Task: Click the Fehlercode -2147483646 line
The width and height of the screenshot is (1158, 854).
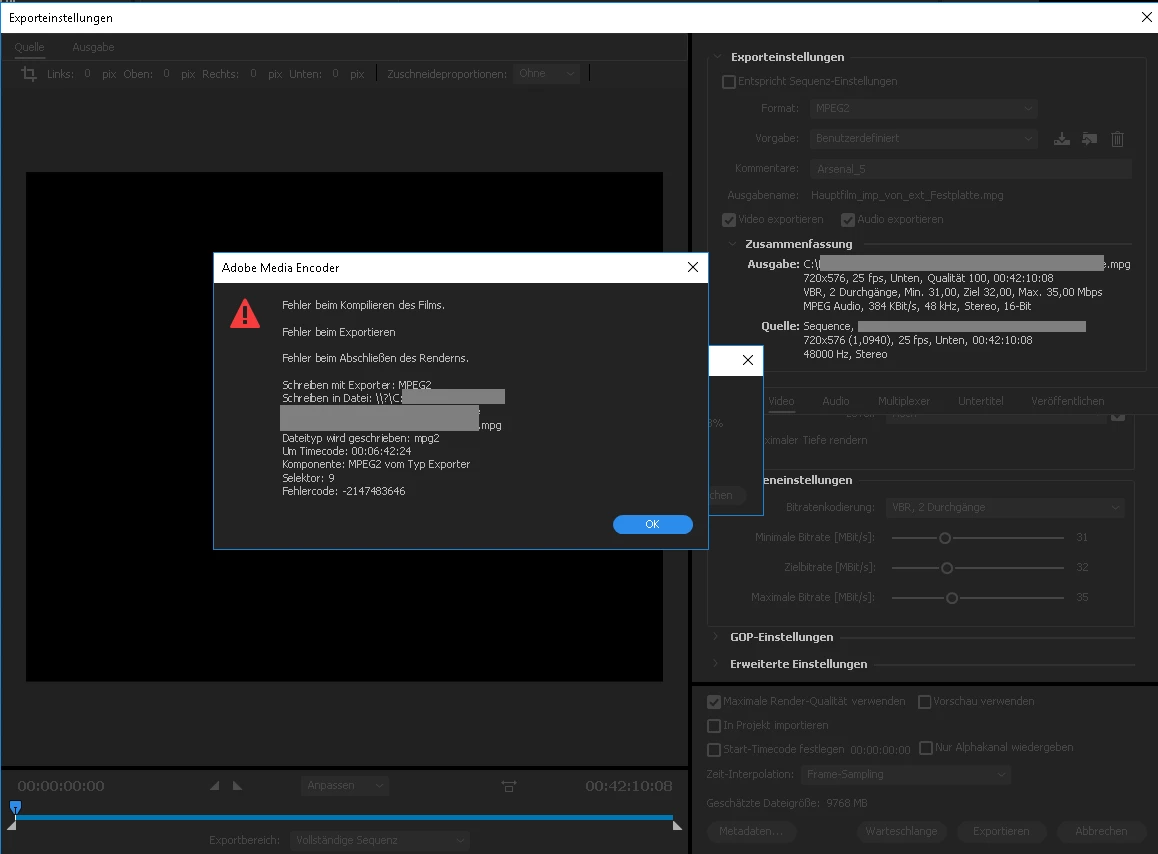Action: pyautogui.click(x=343, y=491)
